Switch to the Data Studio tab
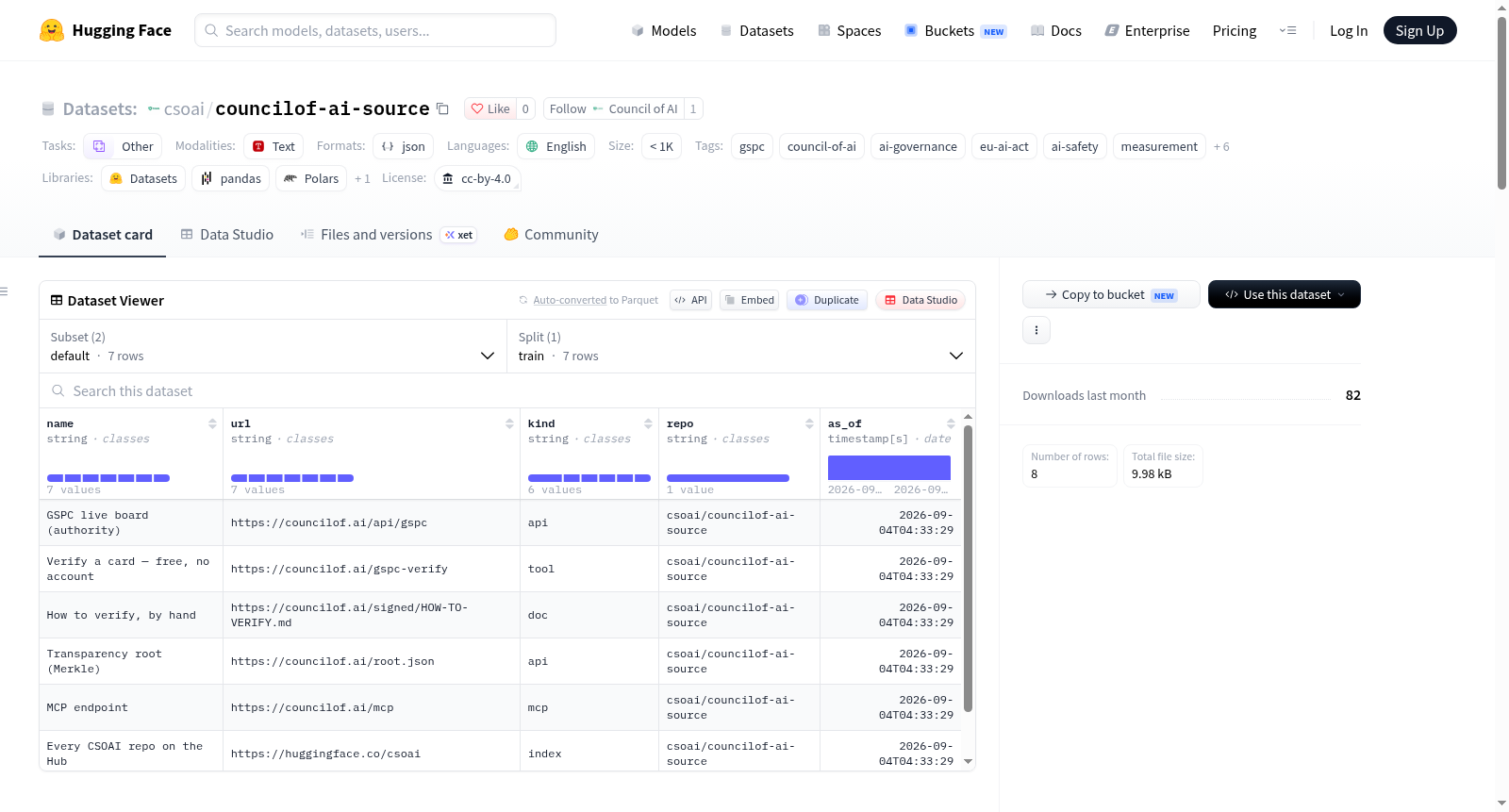 point(227,235)
